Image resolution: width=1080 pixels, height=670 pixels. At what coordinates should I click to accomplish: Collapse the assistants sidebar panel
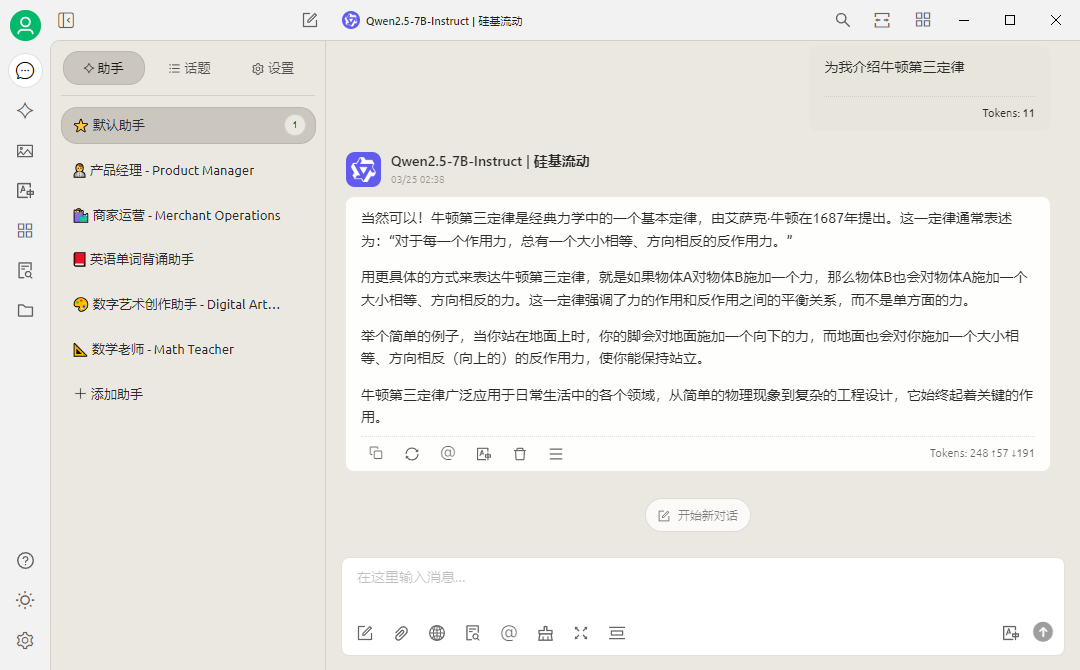66,20
